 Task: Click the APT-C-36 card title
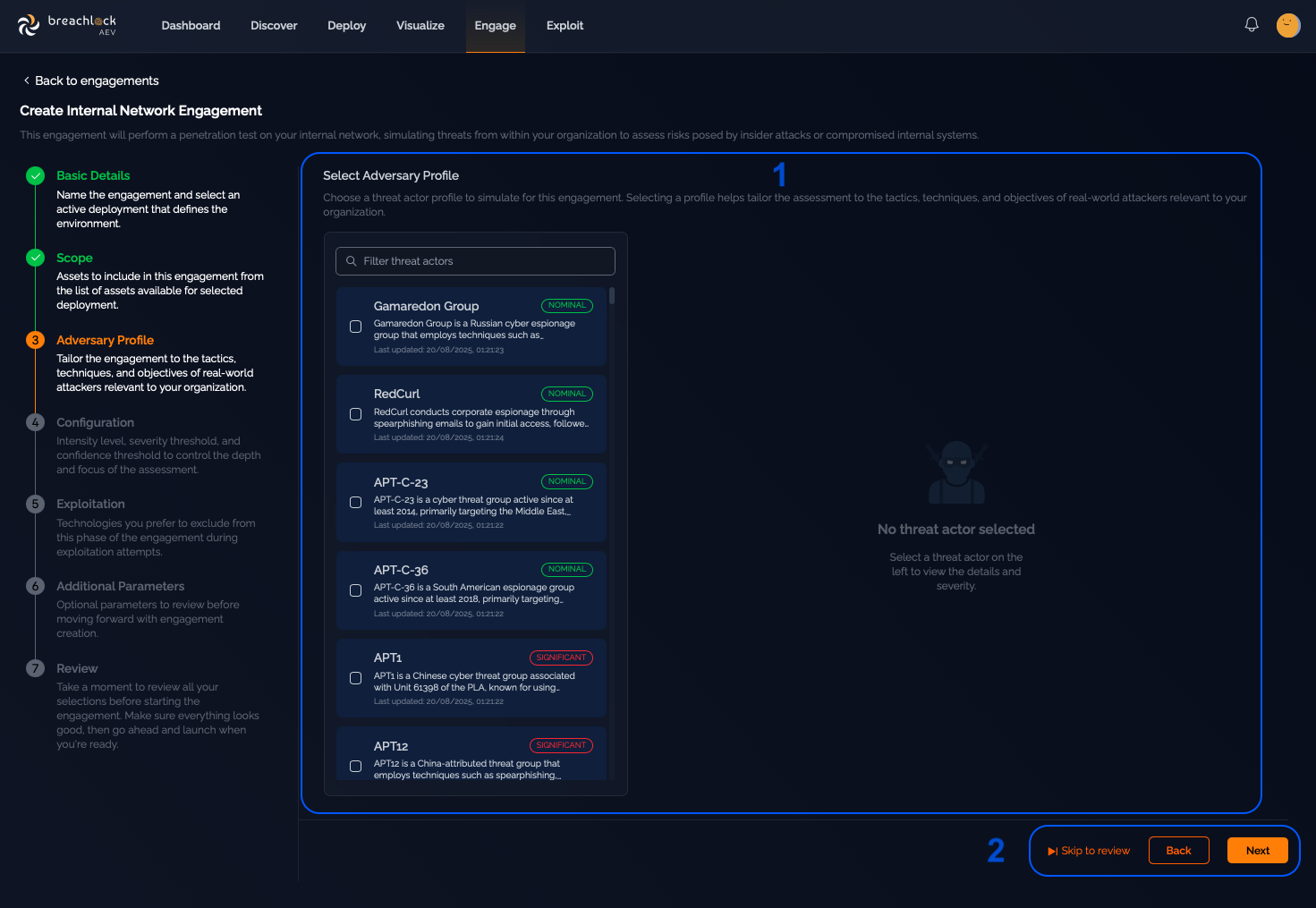click(x=401, y=570)
